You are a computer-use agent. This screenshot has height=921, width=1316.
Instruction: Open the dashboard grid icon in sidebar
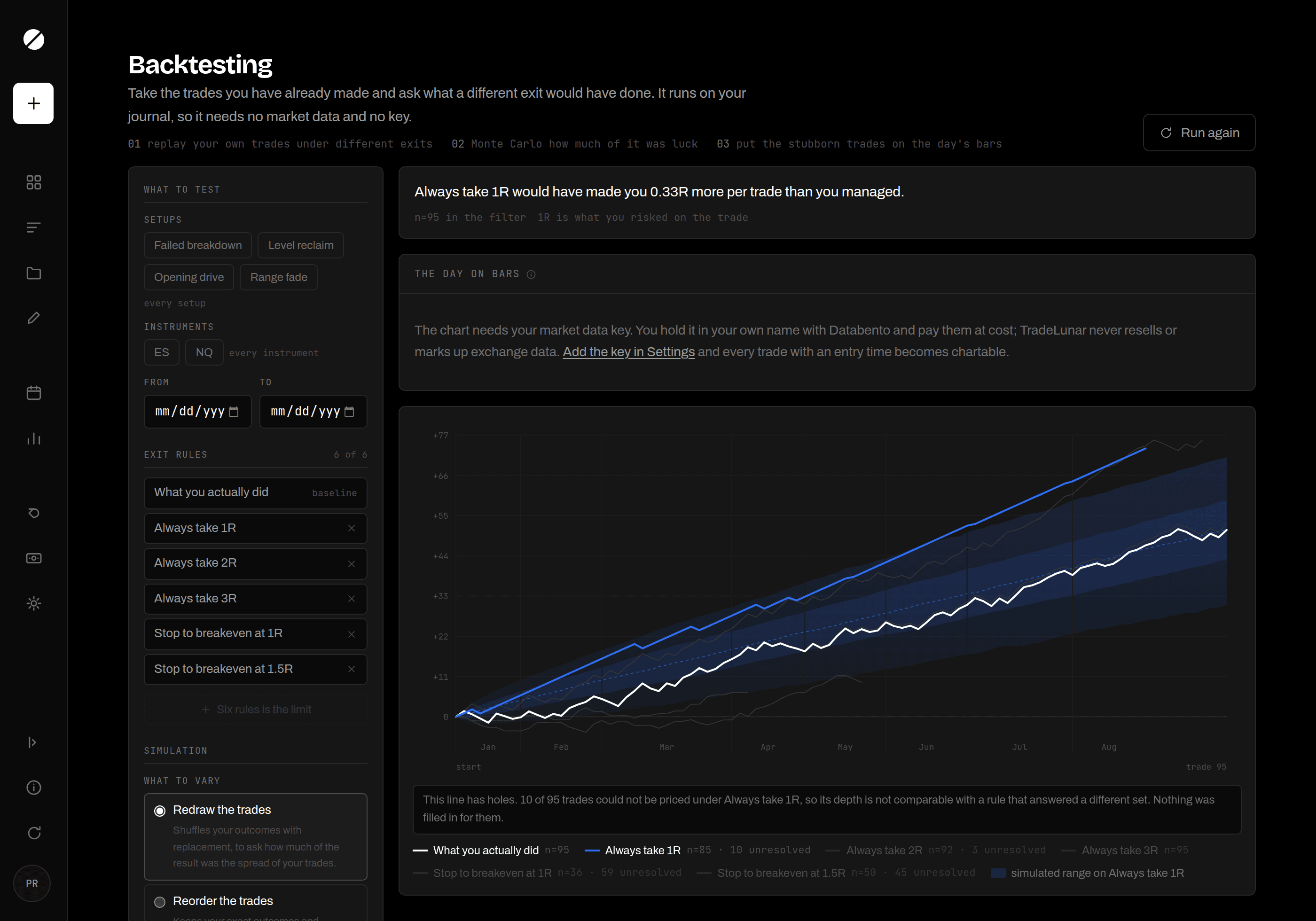pos(34,182)
